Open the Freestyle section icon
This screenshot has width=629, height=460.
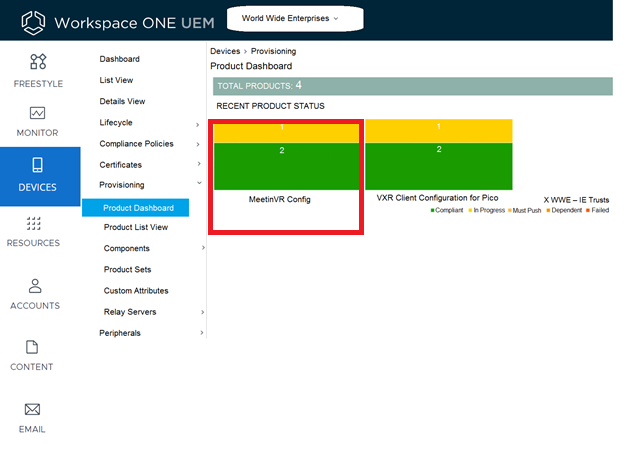coord(38,61)
